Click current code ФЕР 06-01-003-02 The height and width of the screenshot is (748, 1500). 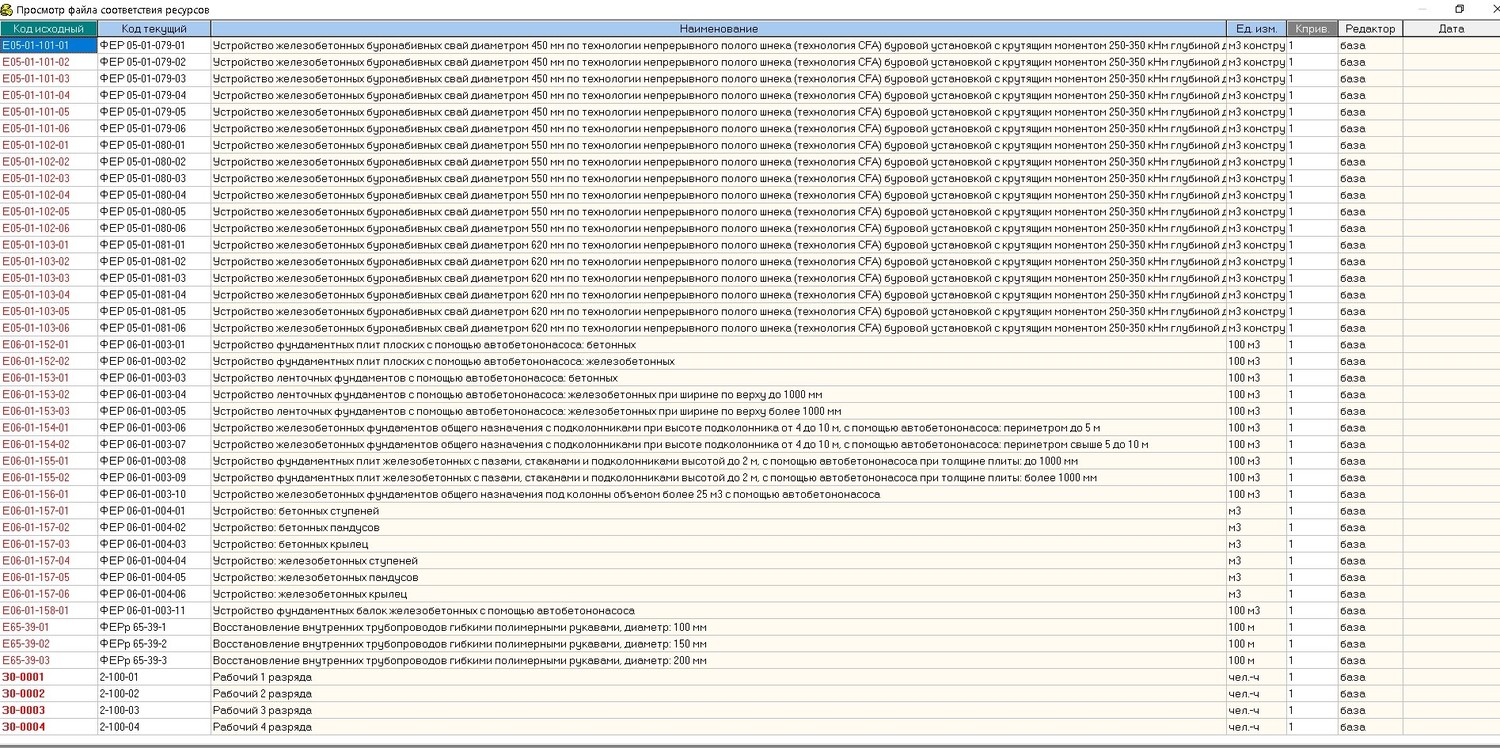click(x=154, y=361)
